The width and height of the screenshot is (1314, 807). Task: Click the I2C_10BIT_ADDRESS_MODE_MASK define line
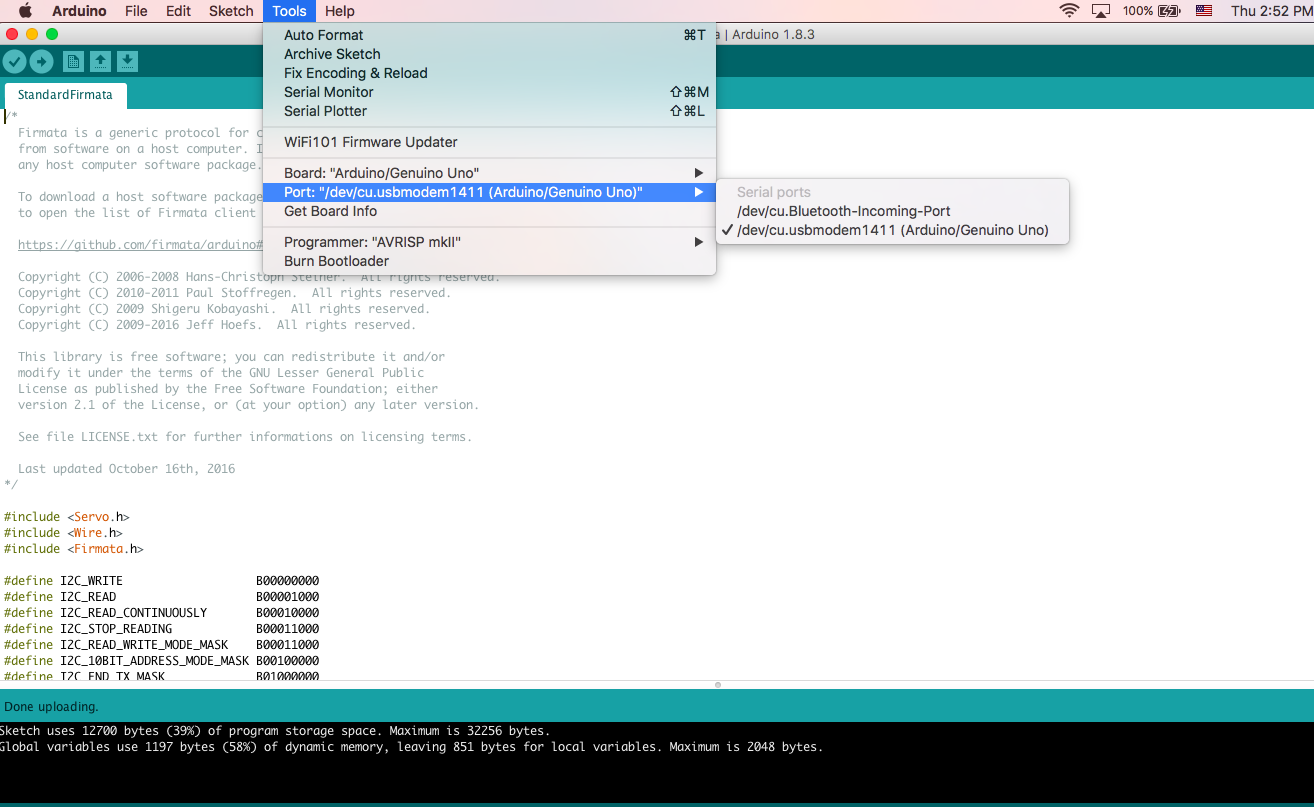pyautogui.click(x=161, y=661)
